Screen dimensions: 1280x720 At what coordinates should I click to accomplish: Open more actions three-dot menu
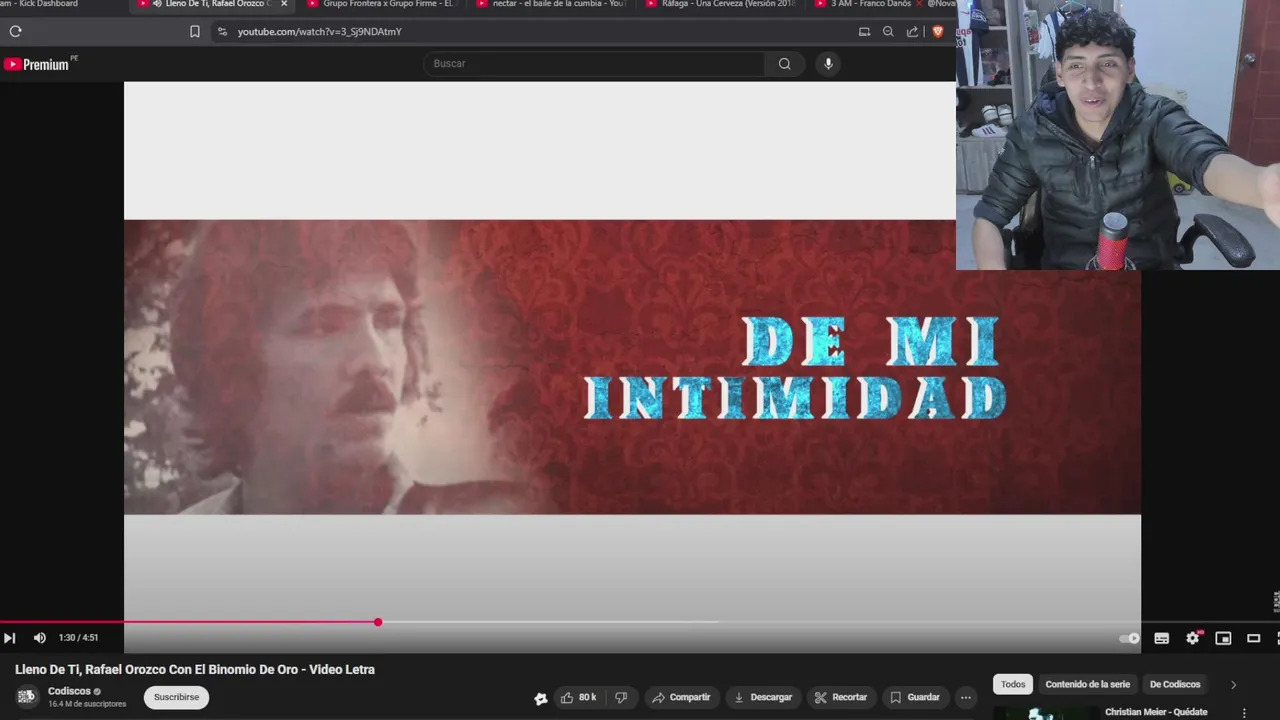coord(966,697)
